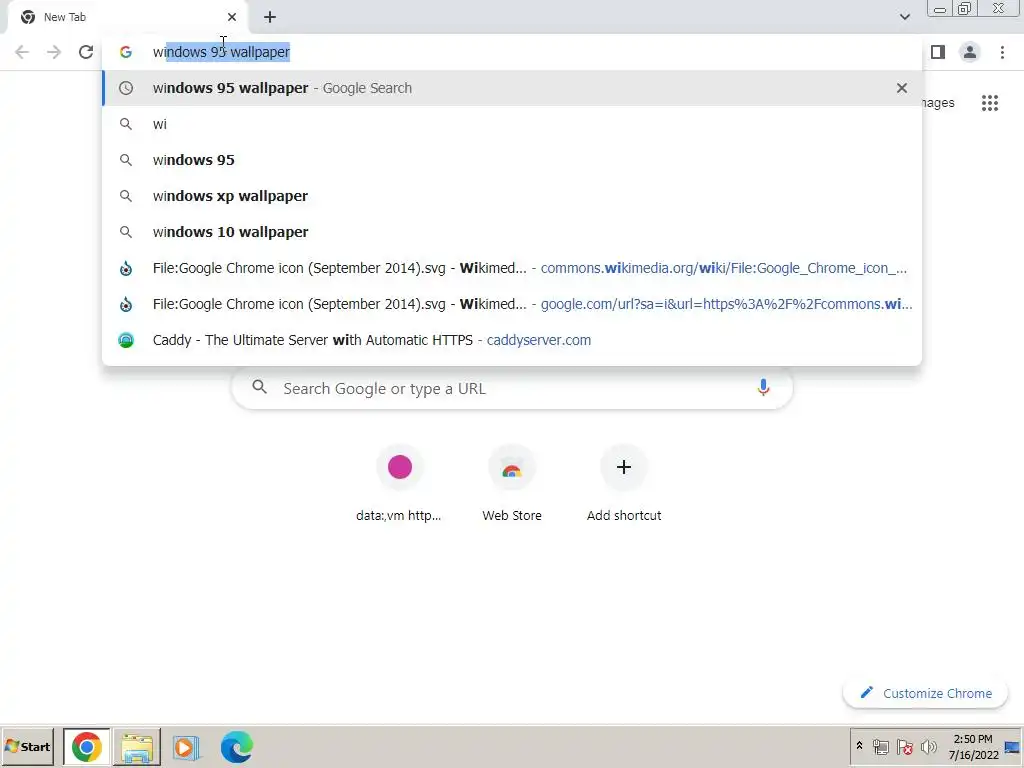Choose 'windows xp wallpaper' suggestion
Viewport: 1024px width, 768px height.
coord(512,196)
